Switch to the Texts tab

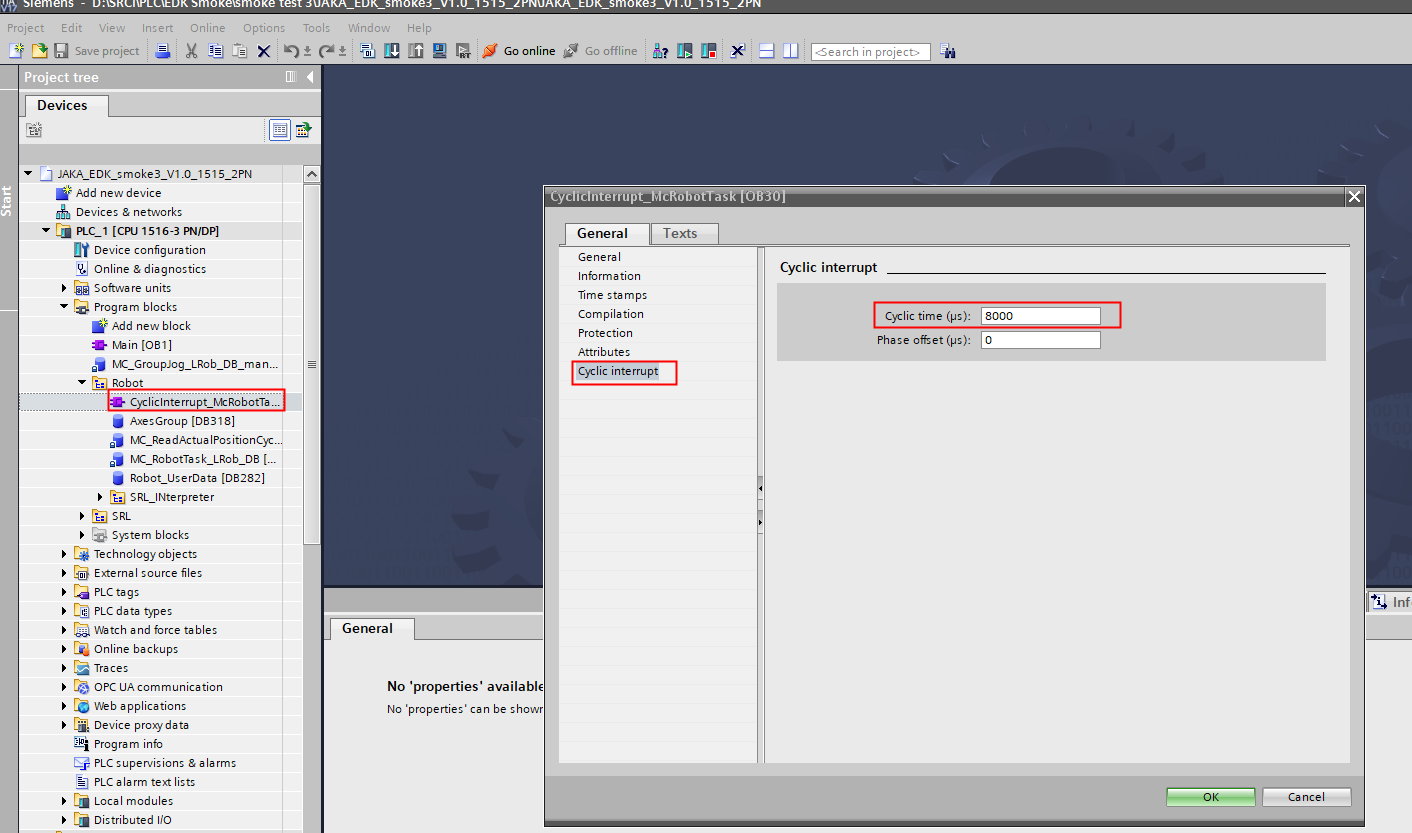[680, 233]
